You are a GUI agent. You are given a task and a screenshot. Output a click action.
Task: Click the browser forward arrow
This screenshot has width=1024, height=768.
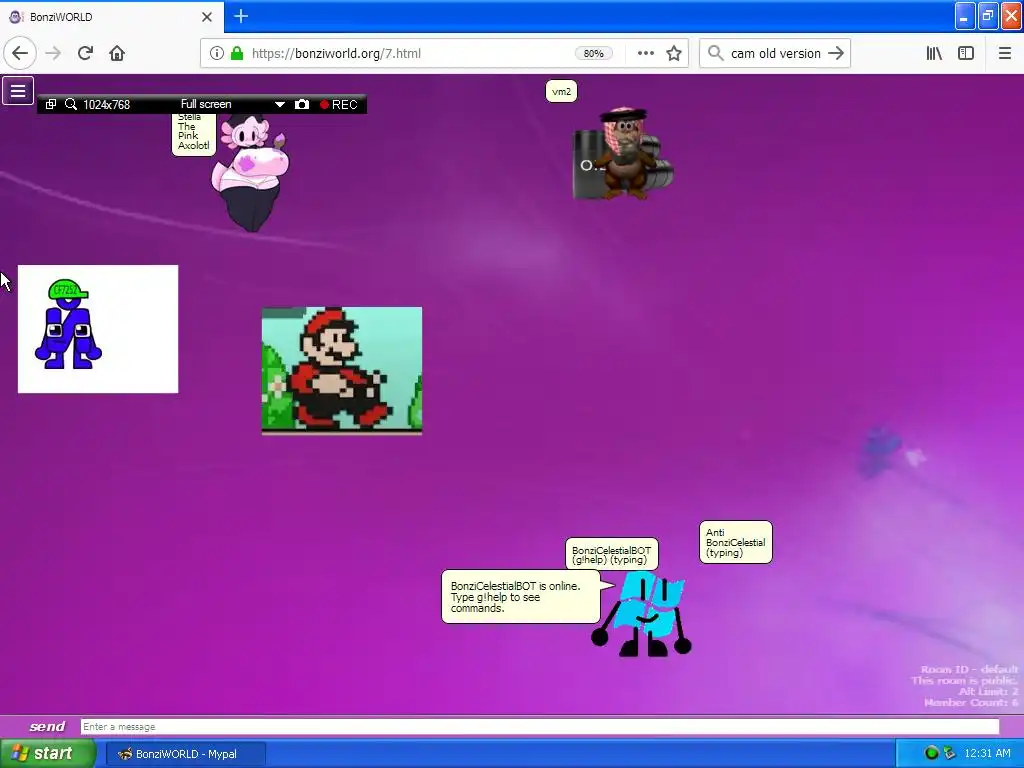[x=53, y=54]
